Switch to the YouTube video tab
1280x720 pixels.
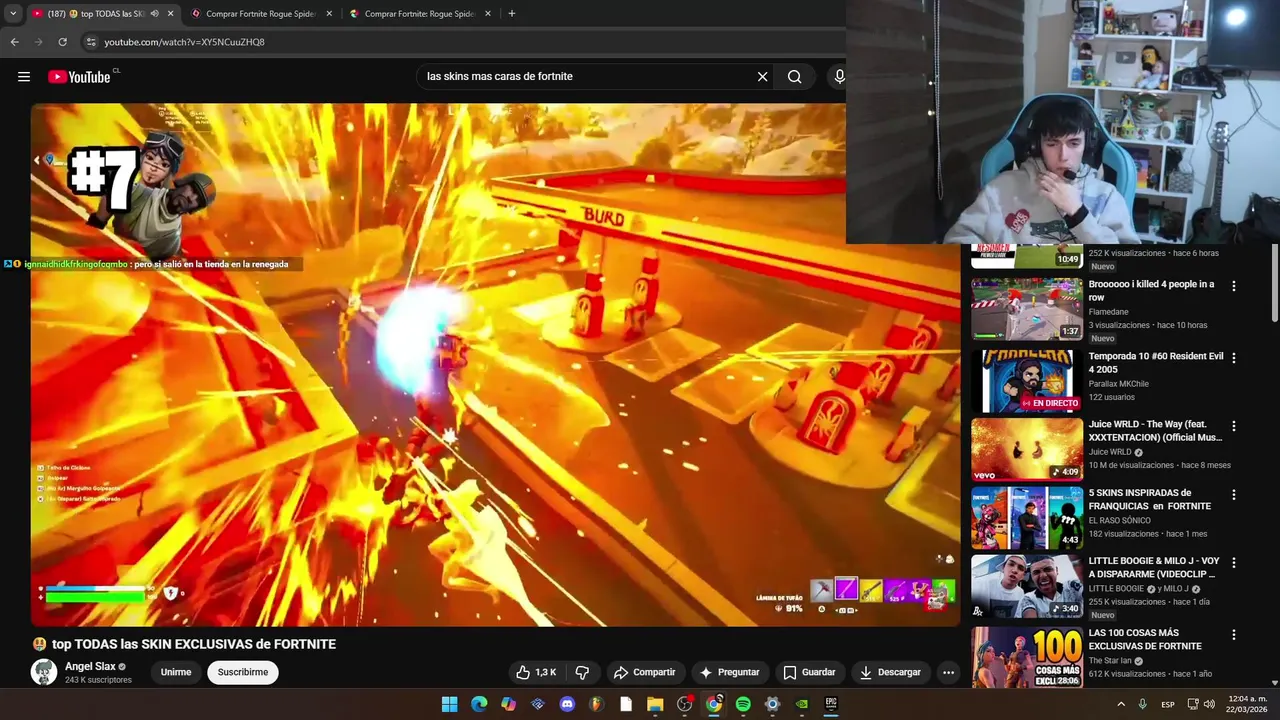click(x=102, y=14)
